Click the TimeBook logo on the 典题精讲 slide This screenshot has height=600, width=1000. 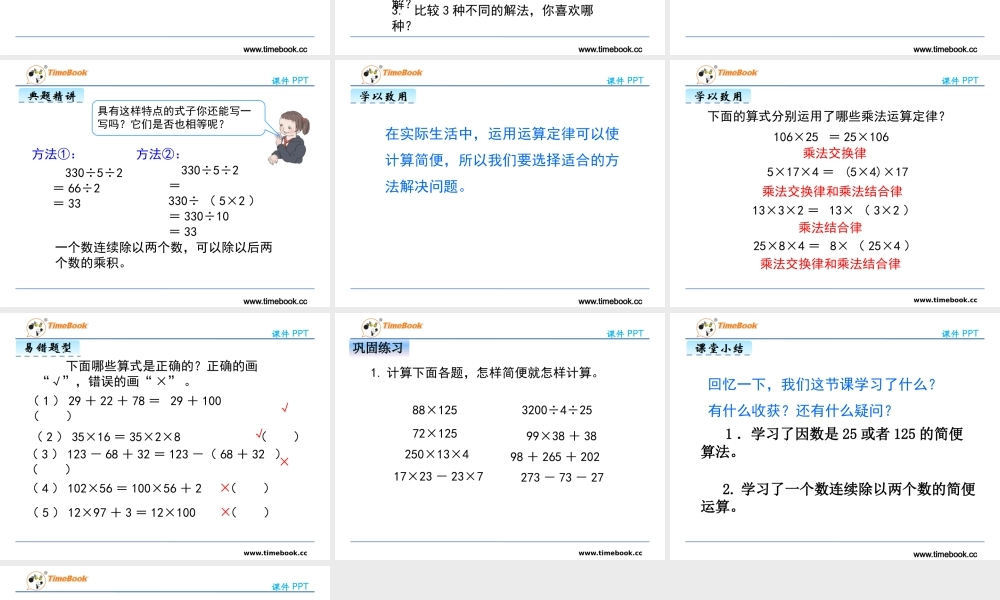[x=57, y=74]
